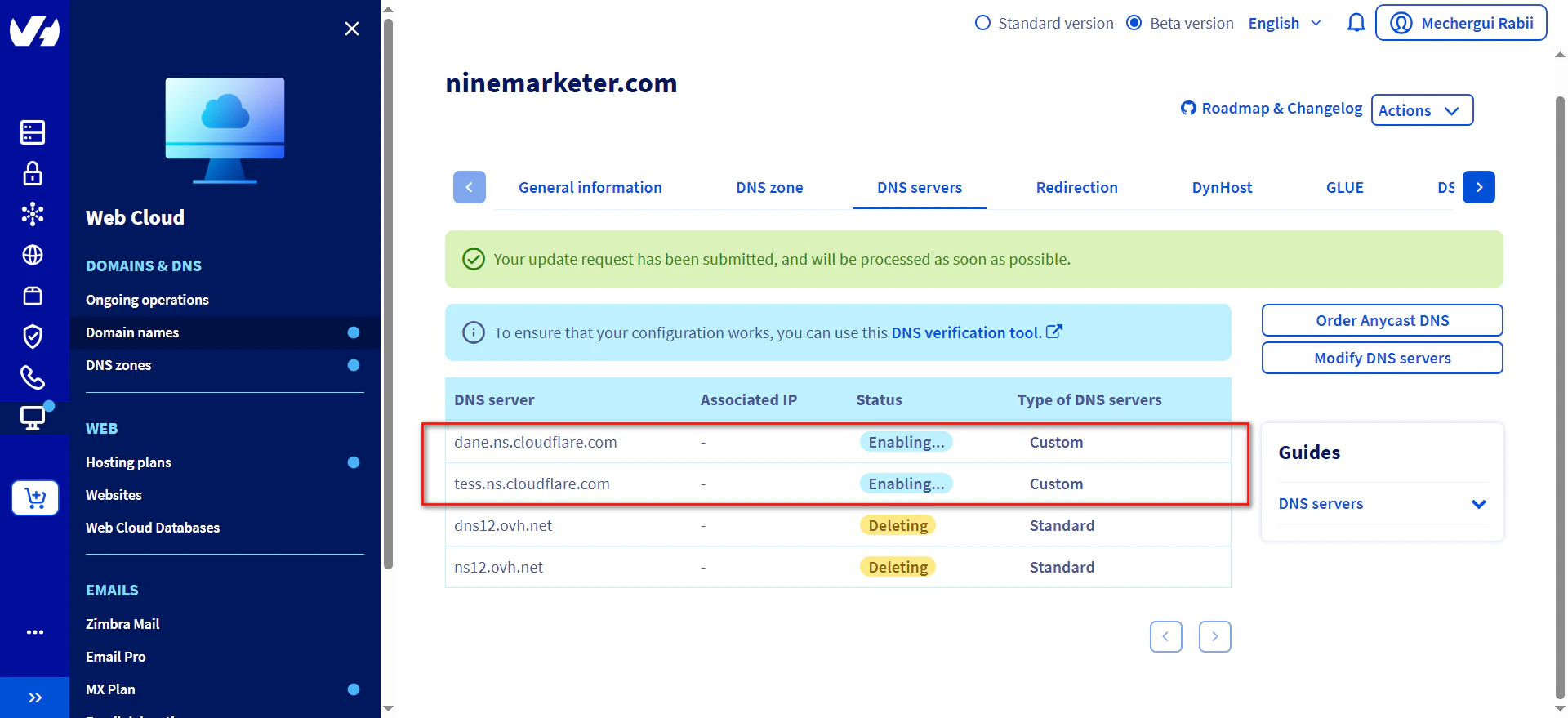Open Mechergui Rabii account menu

(1461, 23)
